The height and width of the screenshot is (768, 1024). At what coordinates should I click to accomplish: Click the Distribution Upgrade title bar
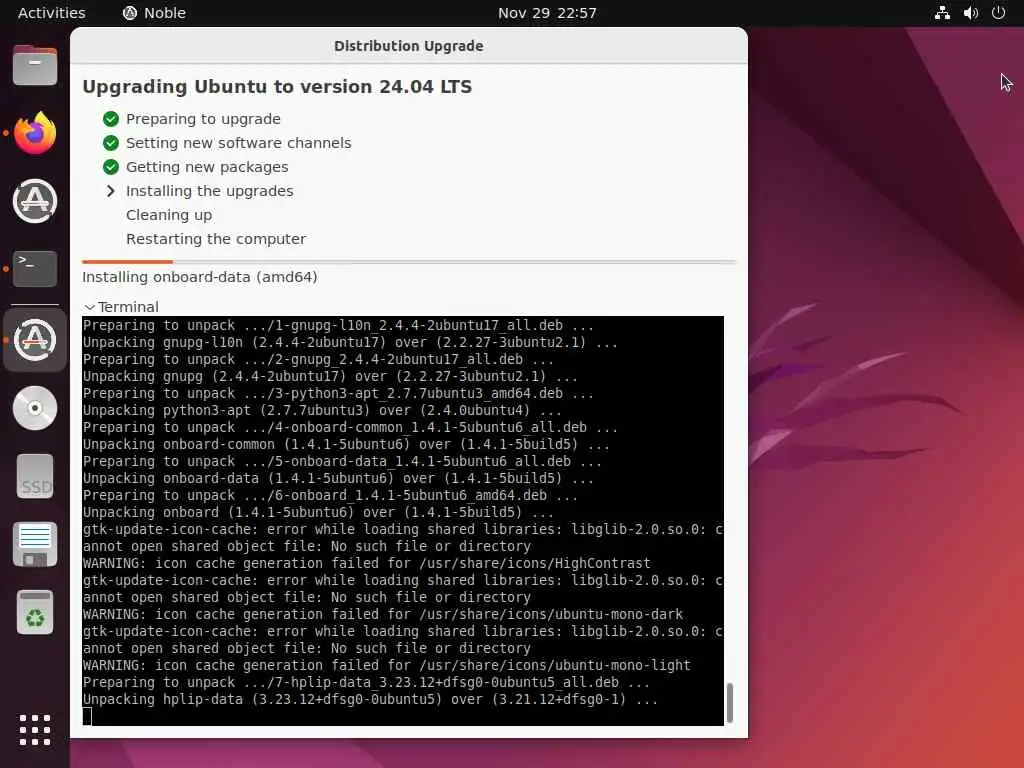[x=409, y=46]
